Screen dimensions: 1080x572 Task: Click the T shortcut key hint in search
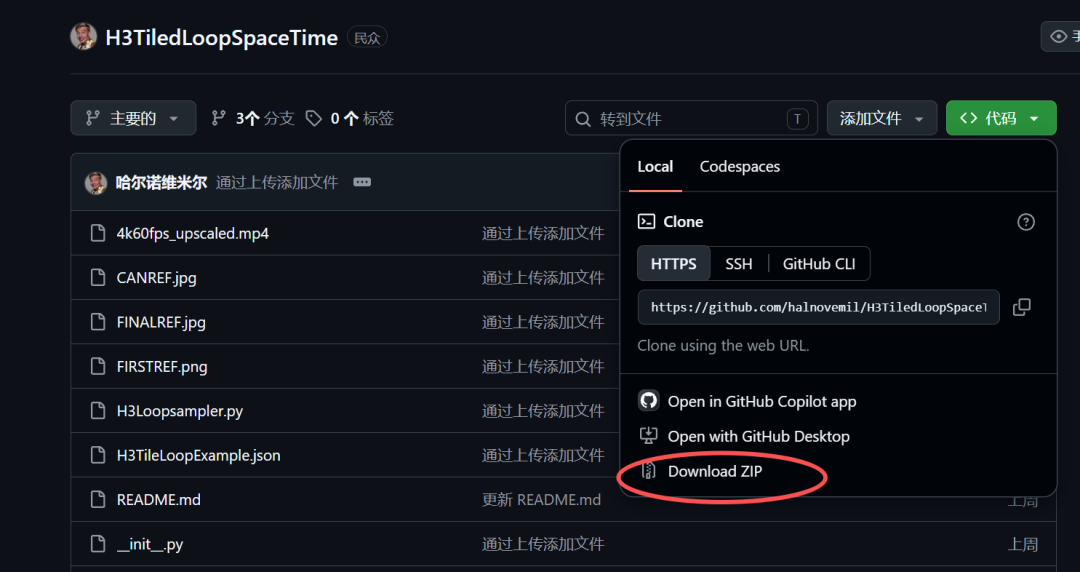click(x=798, y=119)
